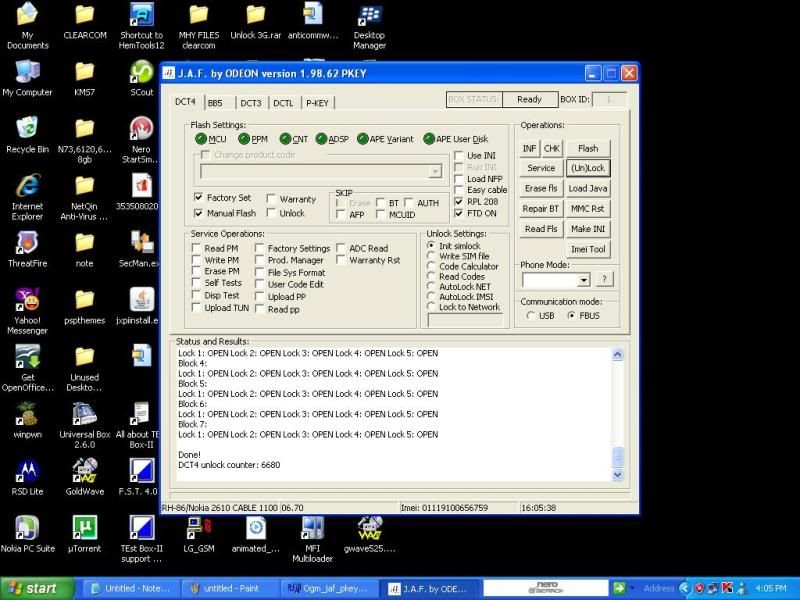This screenshot has width=800, height=600.
Task: Launch Yahoo! Messenger shortcut
Action: tap(28, 311)
